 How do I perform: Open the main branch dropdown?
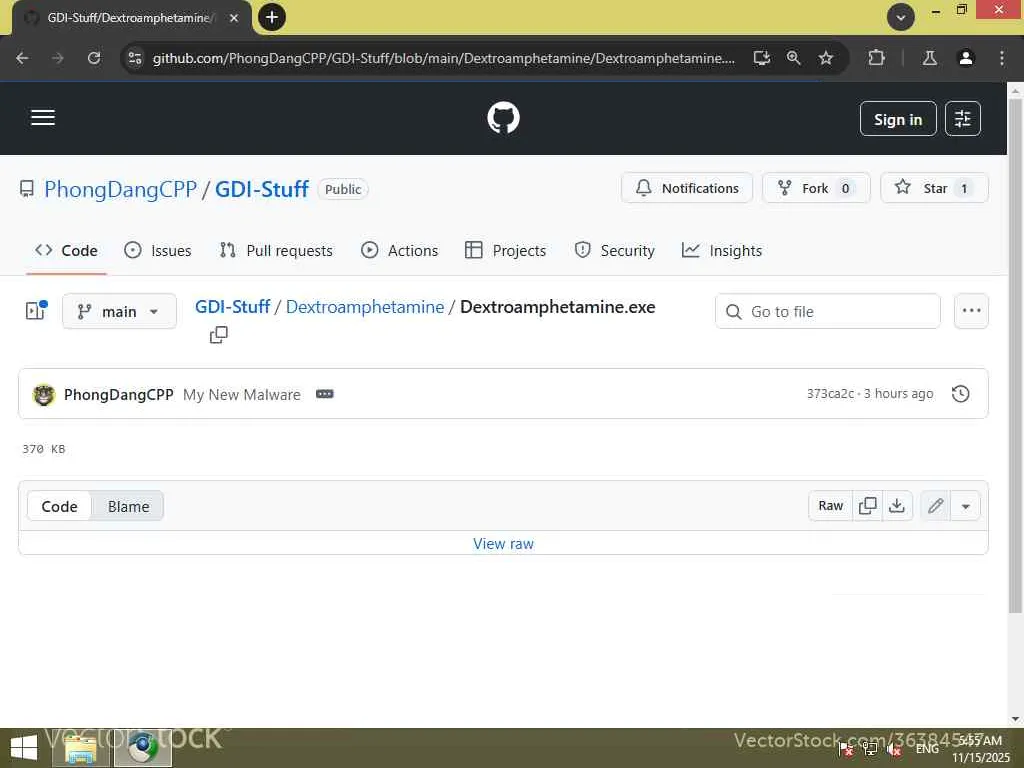tap(120, 312)
